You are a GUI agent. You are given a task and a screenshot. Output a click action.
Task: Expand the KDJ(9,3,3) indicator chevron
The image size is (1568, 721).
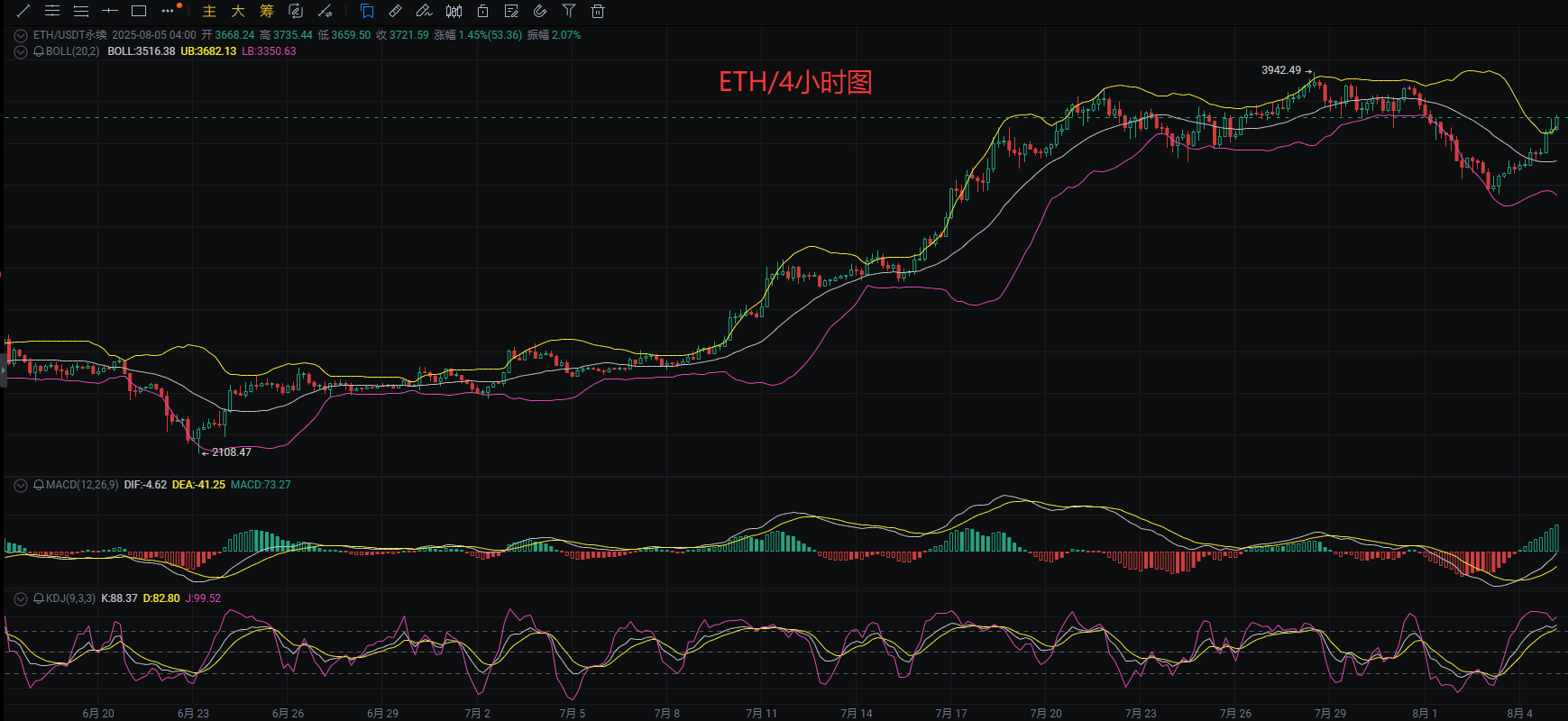(21, 598)
